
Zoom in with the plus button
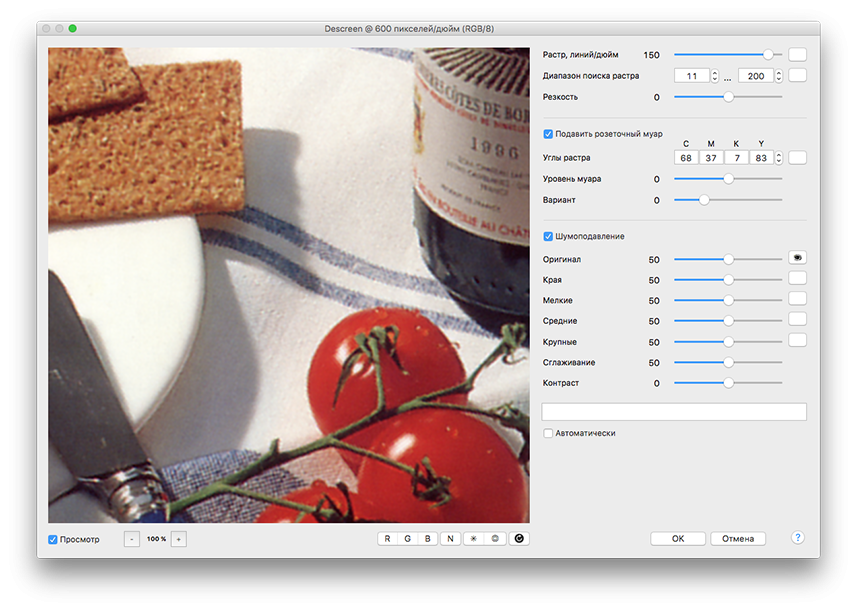pyautogui.click(x=178, y=539)
